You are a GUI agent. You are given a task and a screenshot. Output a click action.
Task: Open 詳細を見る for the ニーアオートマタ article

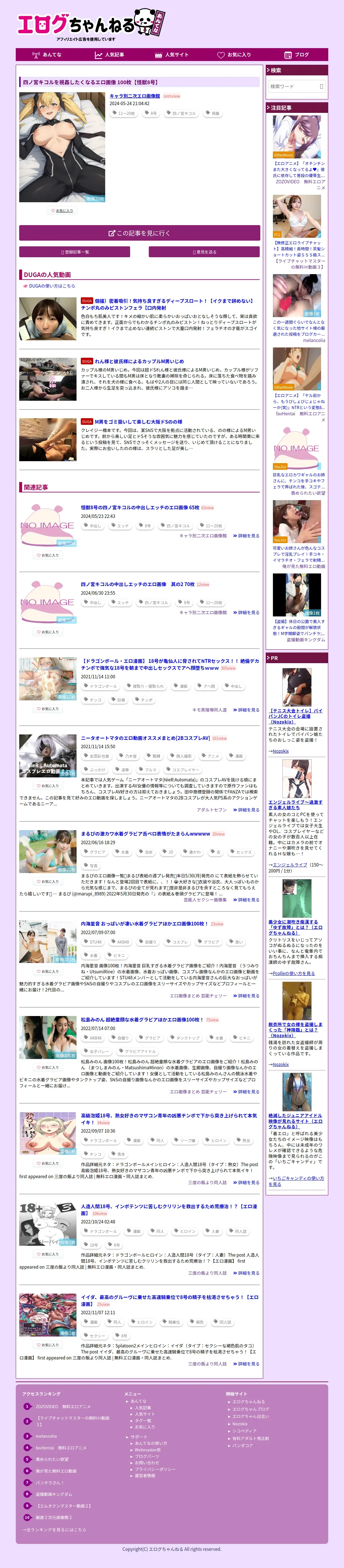click(x=246, y=809)
